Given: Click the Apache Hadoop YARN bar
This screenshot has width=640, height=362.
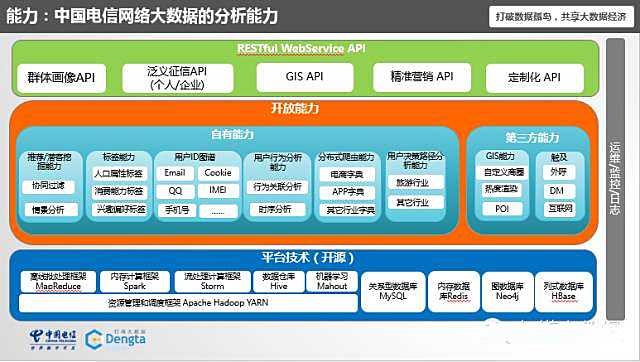Looking at the screenshot, I should (188, 303).
